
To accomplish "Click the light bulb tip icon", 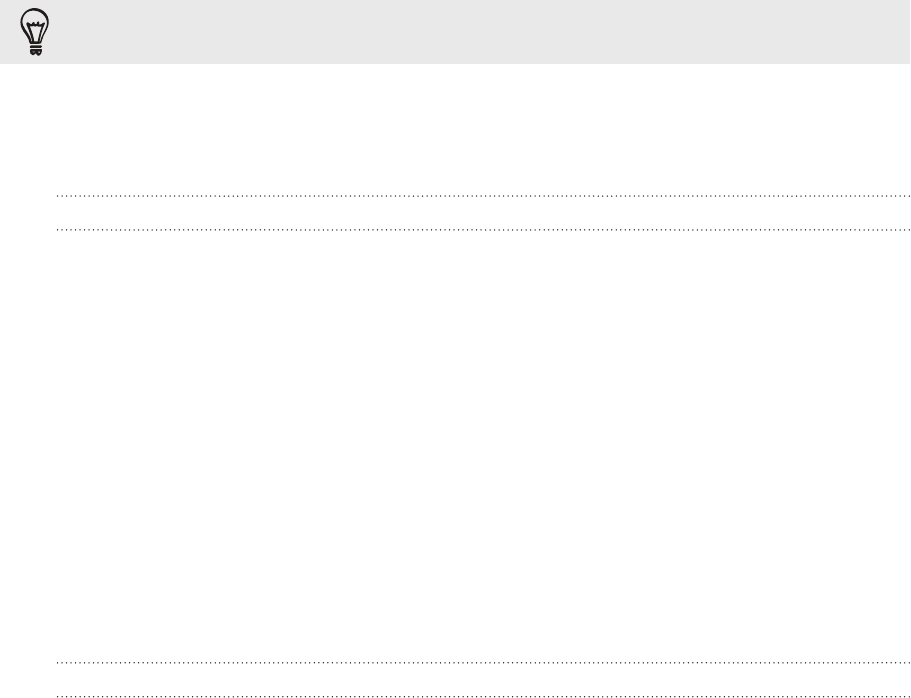I will click(x=35, y=32).
